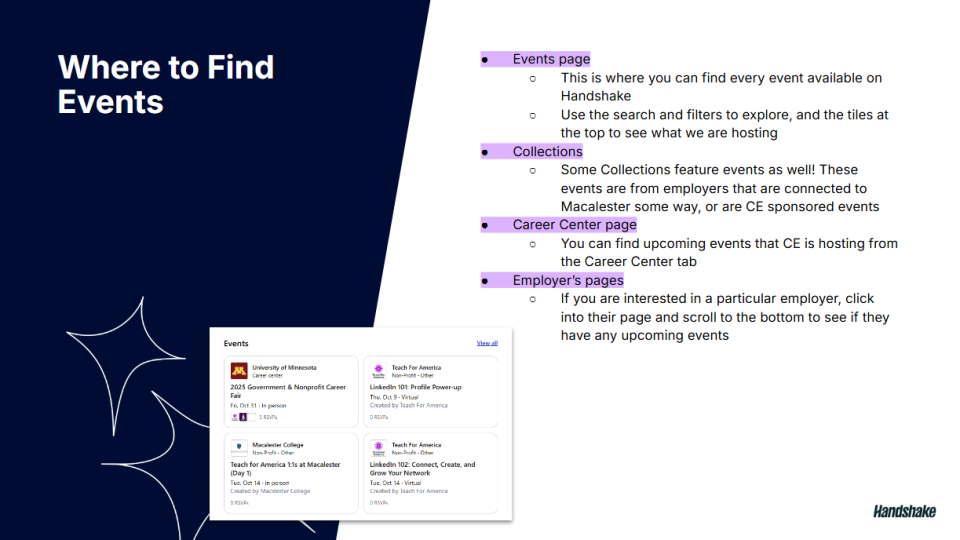Click sub-bullet 'This is where you can find every event'
The width and height of the screenshot is (960, 540).
pos(721,87)
